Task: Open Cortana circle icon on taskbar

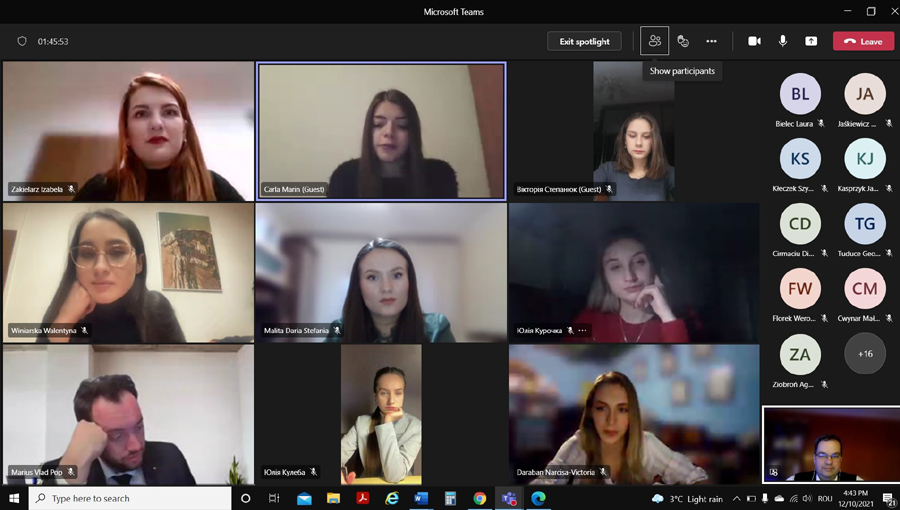Action: click(246, 498)
